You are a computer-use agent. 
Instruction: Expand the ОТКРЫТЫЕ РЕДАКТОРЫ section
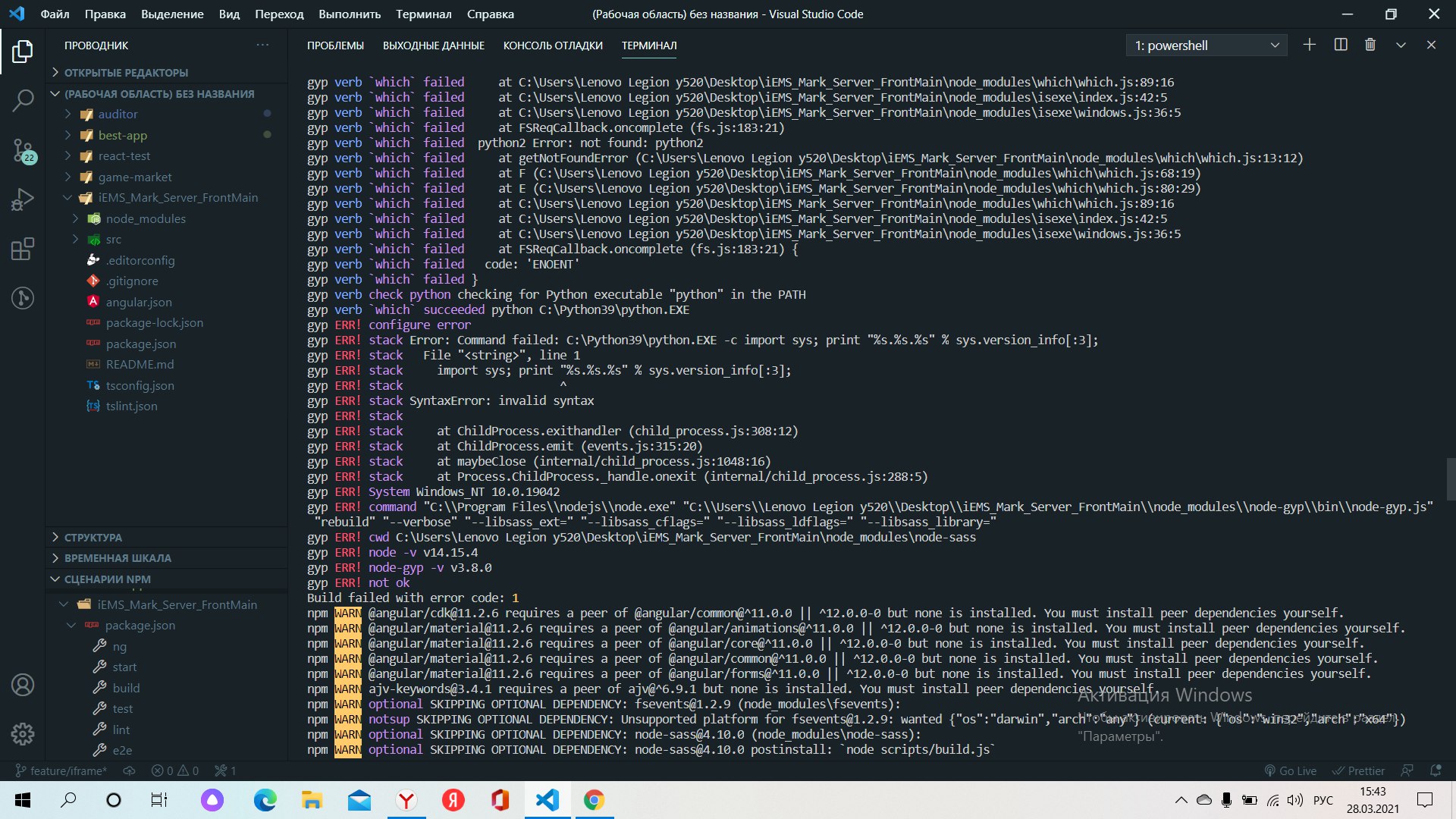point(126,72)
